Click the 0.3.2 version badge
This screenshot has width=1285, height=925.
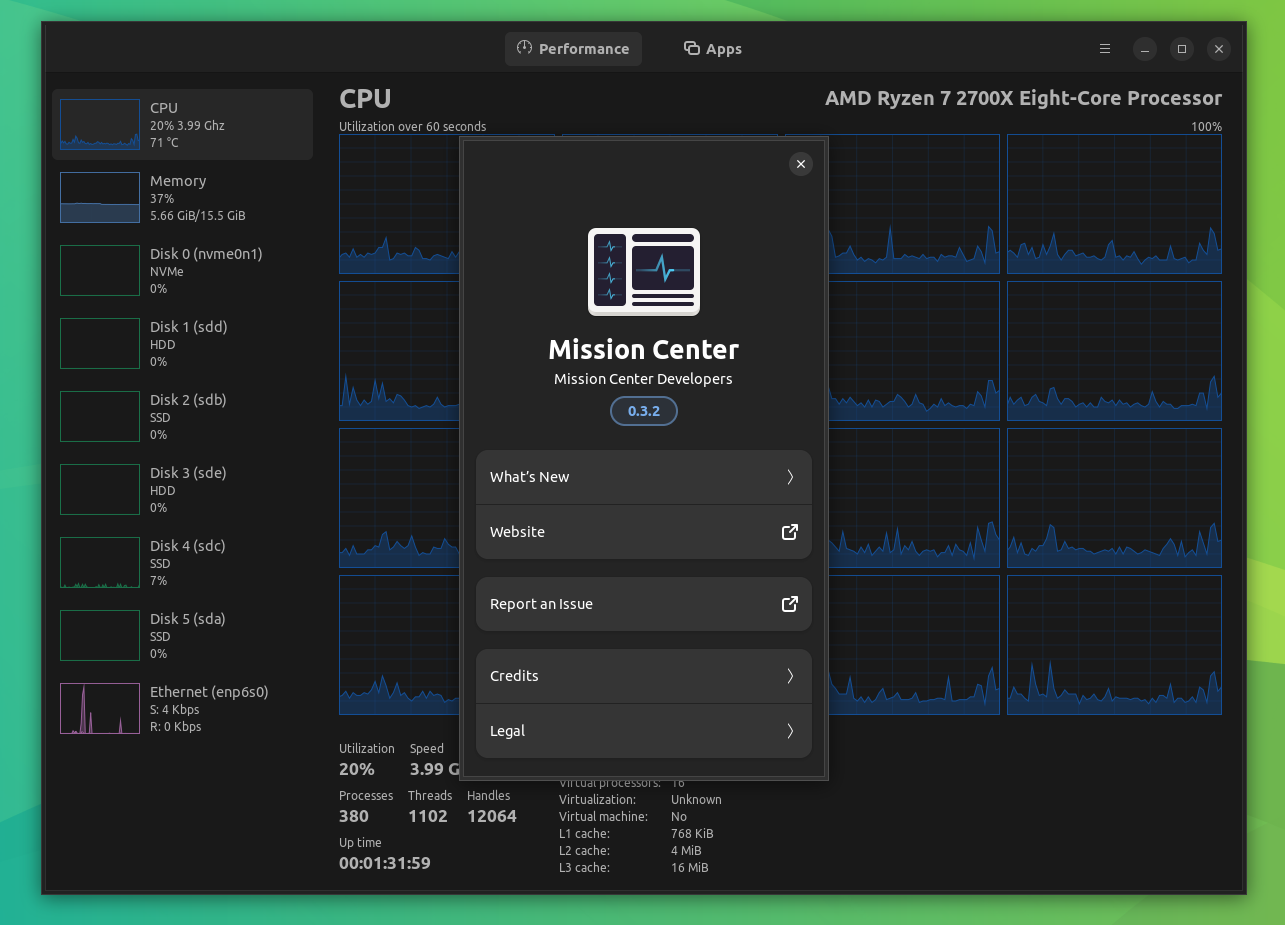tap(643, 411)
